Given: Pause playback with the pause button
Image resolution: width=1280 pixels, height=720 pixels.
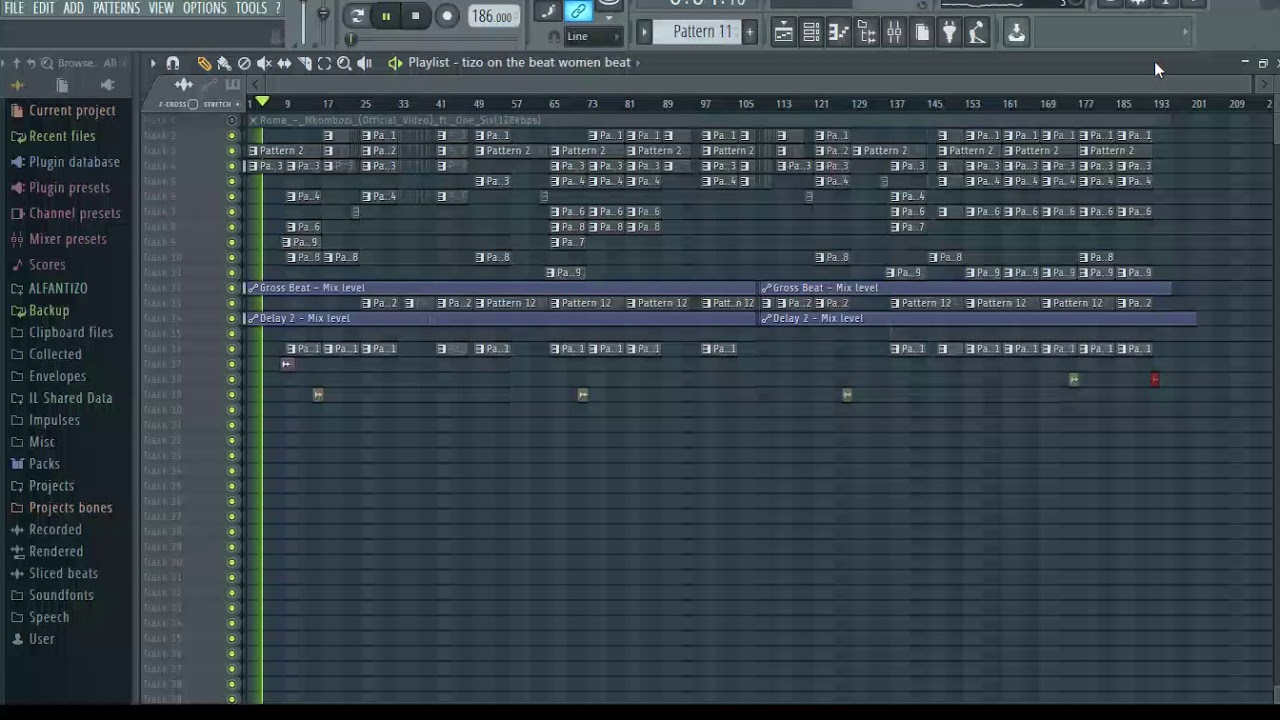Looking at the screenshot, I should pos(386,16).
